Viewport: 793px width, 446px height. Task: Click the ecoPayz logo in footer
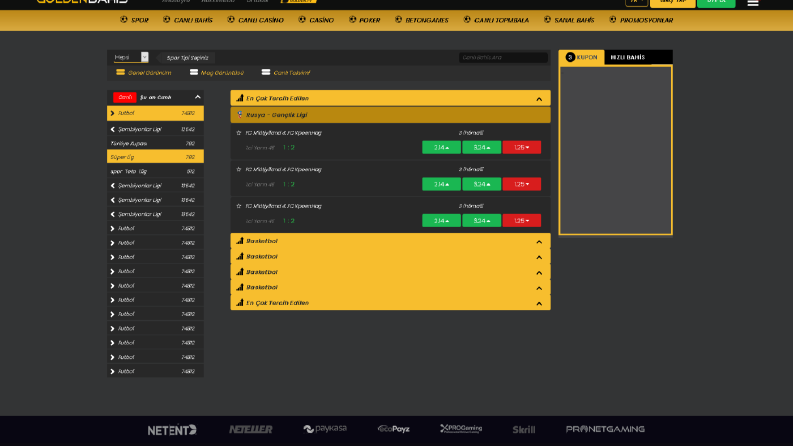pyautogui.click(x=393, y=429)
